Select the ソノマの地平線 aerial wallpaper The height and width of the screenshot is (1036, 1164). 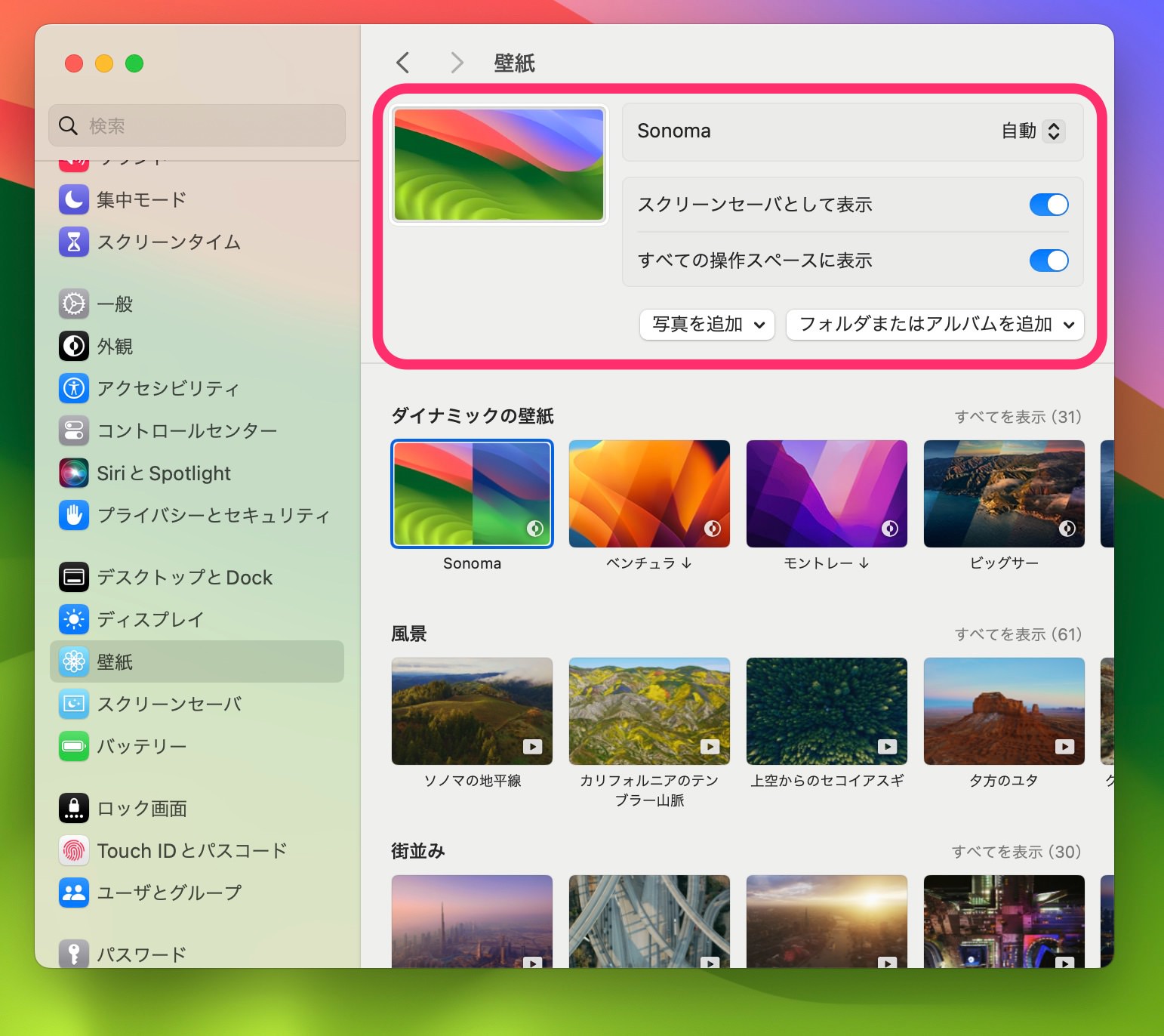(472, 711)
